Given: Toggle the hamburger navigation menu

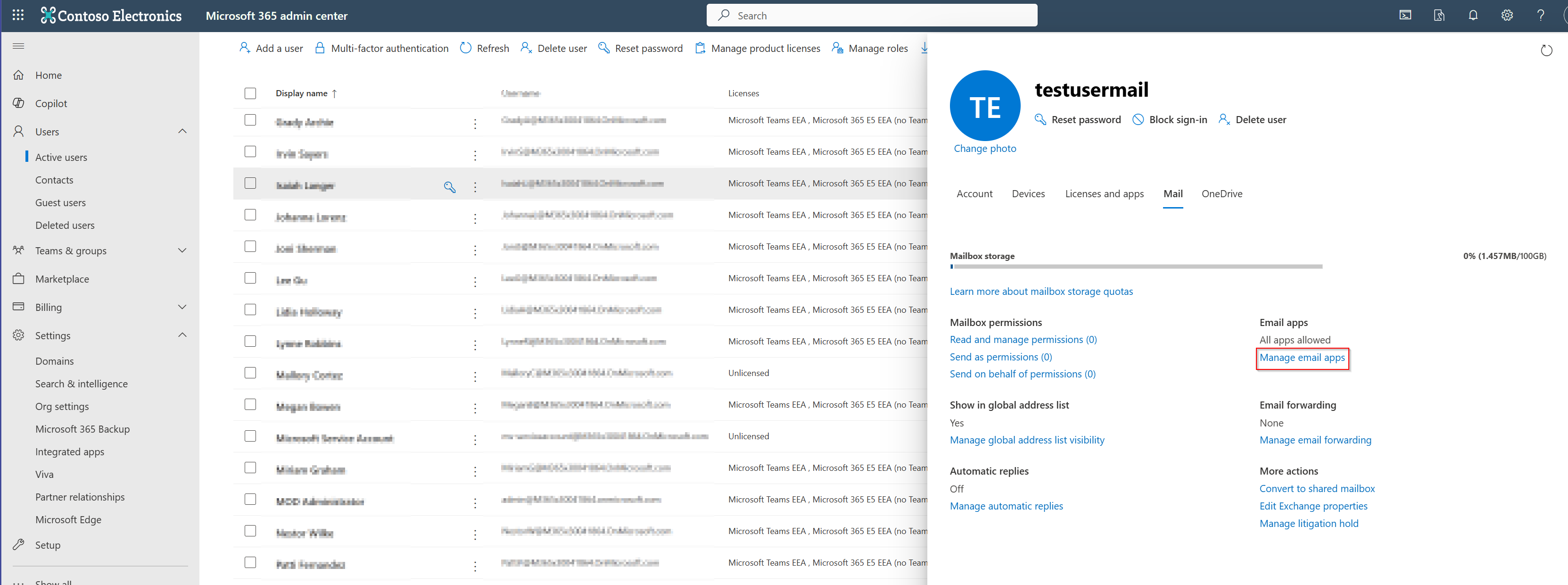Looking at the screenshot, I should point(18,46).
